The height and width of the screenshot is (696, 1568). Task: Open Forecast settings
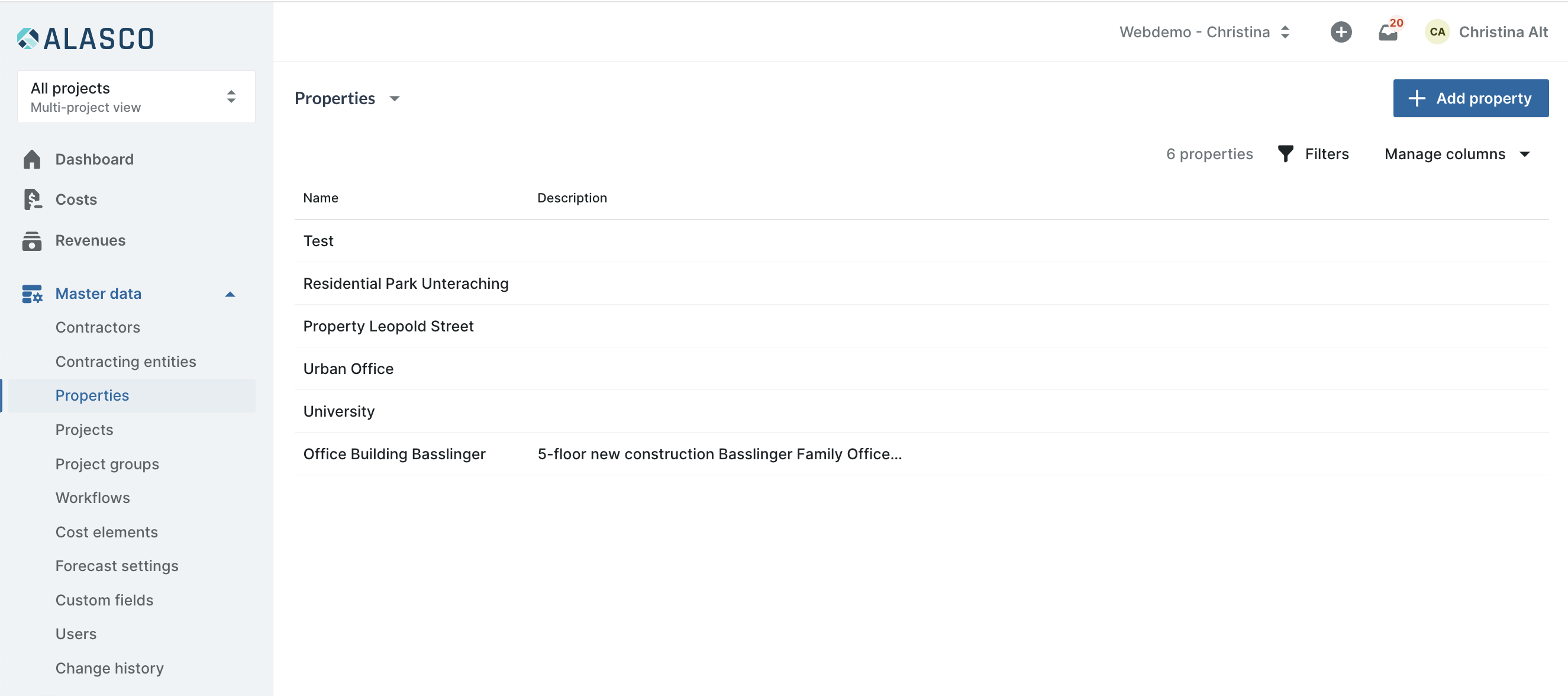click(x=117, y=566)
